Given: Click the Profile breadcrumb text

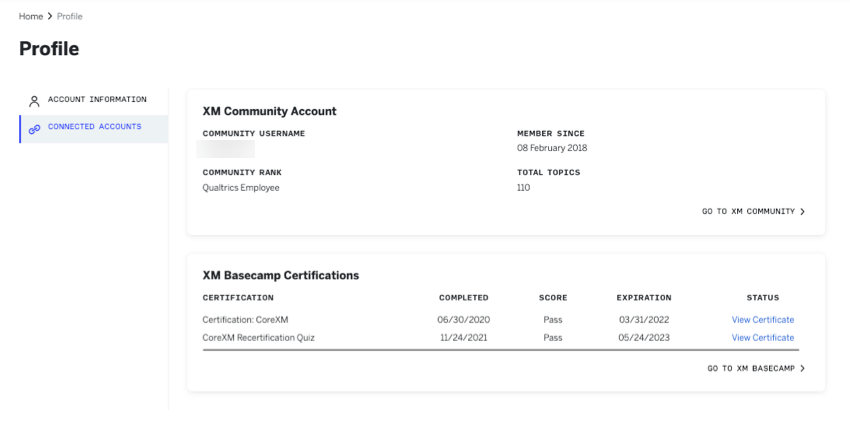Looking at the screenshot, I should point(69,16).
